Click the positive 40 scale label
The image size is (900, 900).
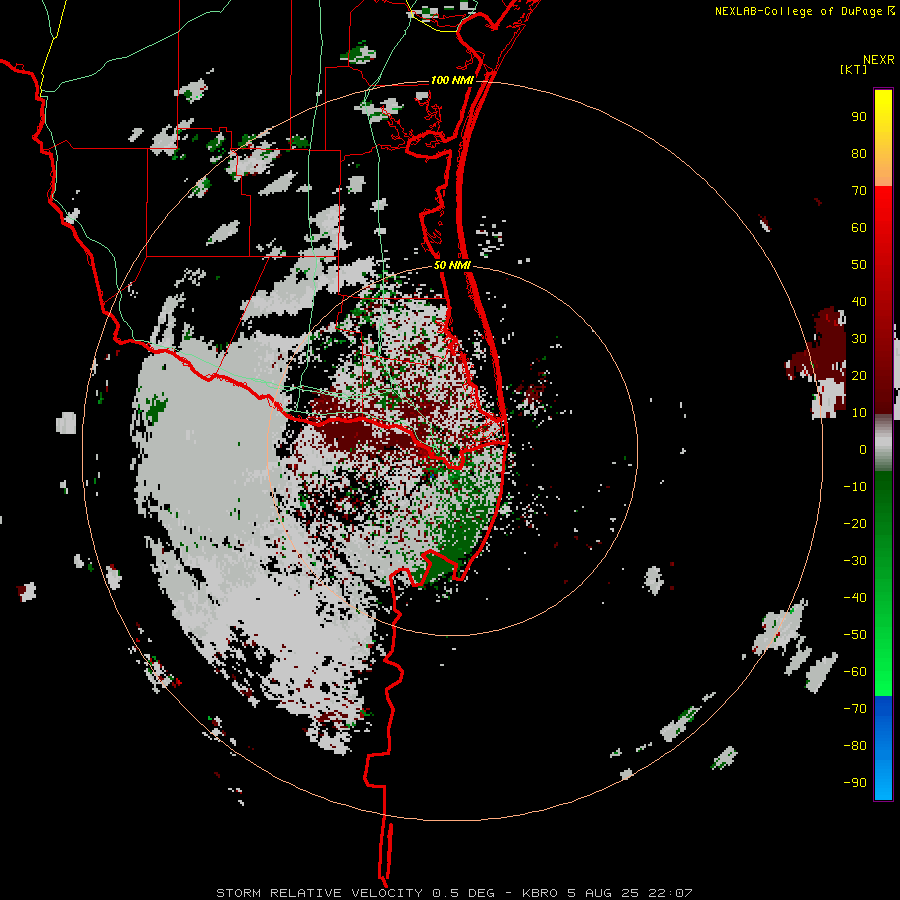(859, 302)
